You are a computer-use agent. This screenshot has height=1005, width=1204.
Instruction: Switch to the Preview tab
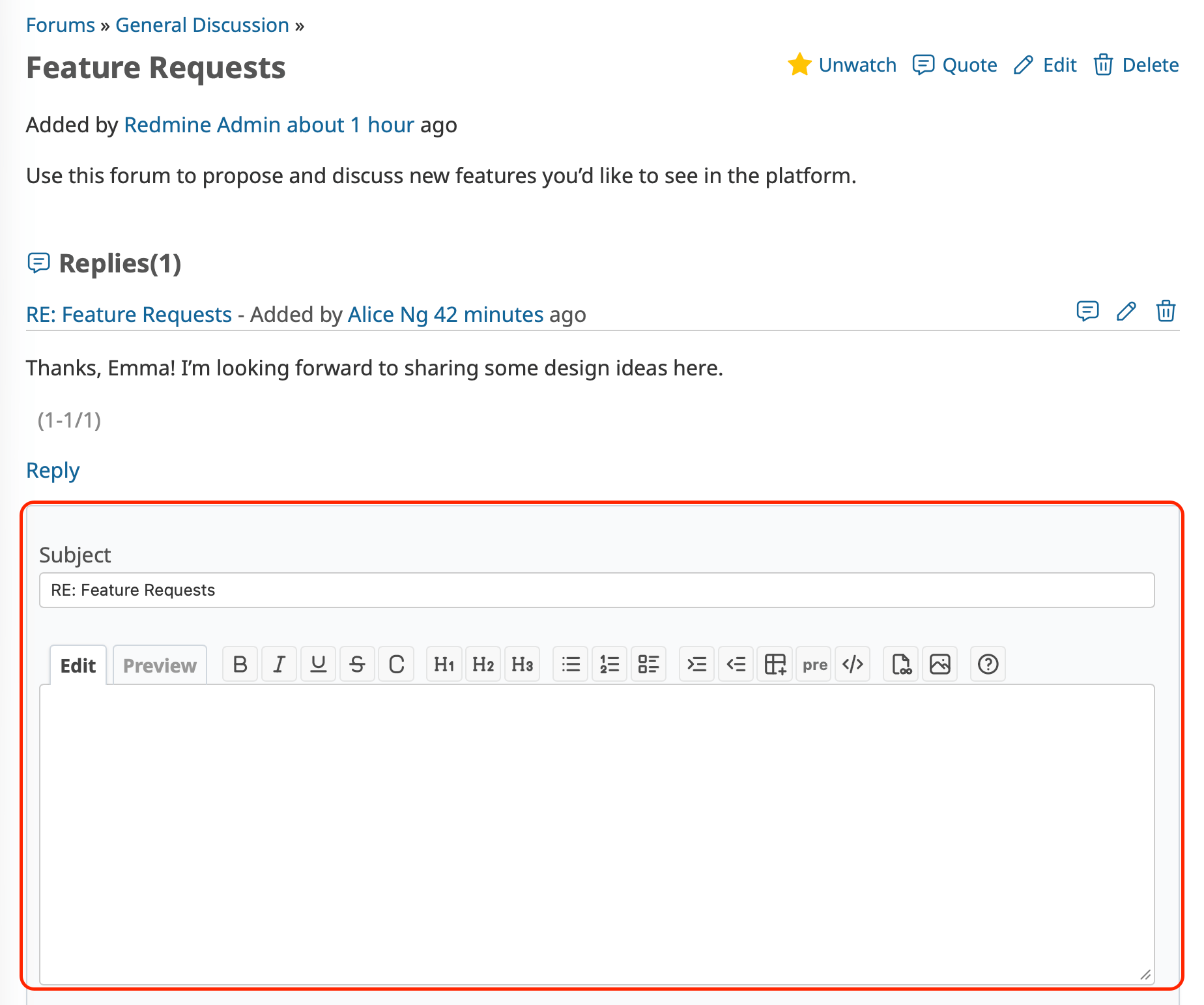(x=160, y=665)
